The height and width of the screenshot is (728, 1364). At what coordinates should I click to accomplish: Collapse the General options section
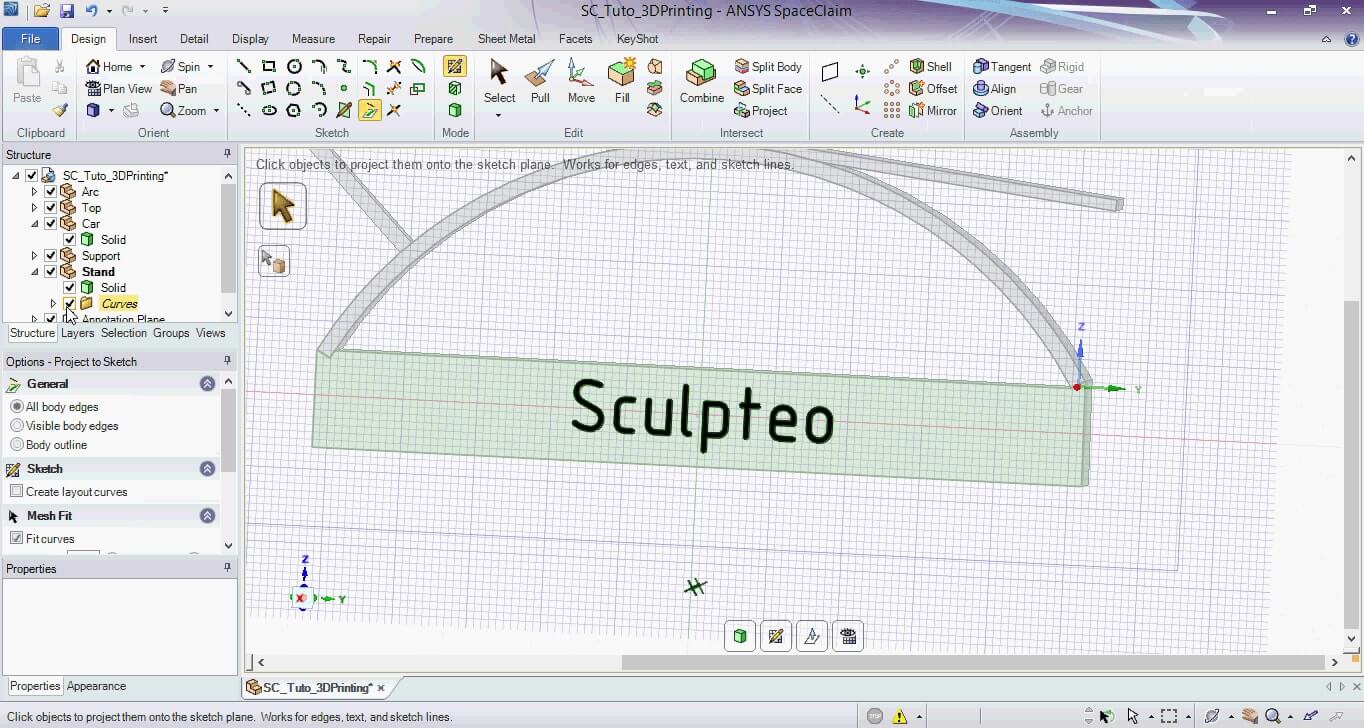[x=207, y=384]
